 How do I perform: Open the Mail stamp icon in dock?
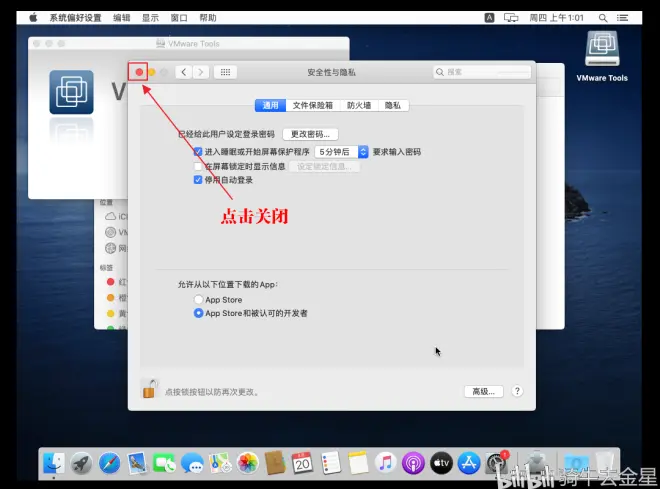click(x=137, y=463)
